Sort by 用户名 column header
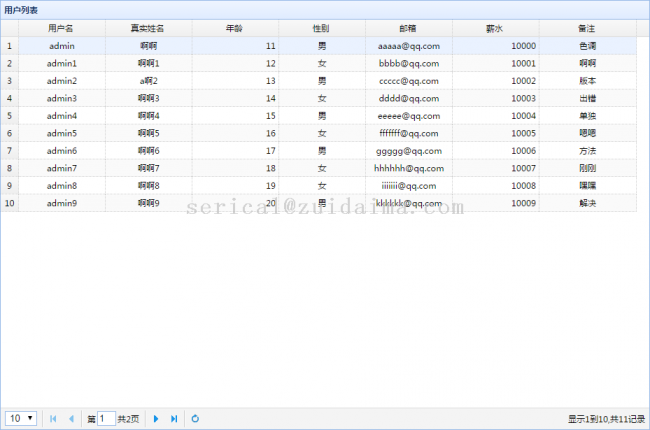The width and height of the screenshot is (650, 430). (x=61, y=28)
